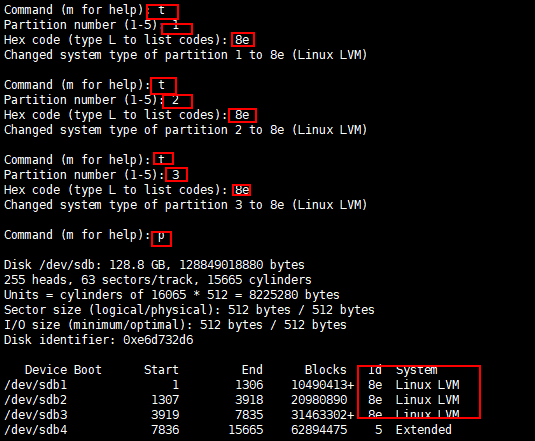Image resolution: width=535 pixels, height=441 pixels.
Task: Click the 'End' column header
Action: point(252,370)
